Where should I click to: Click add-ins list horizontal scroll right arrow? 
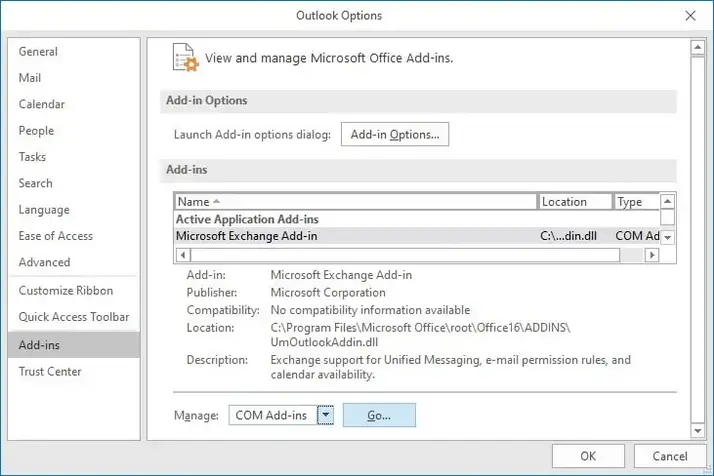pyautogui.click(x=652, y=255)
